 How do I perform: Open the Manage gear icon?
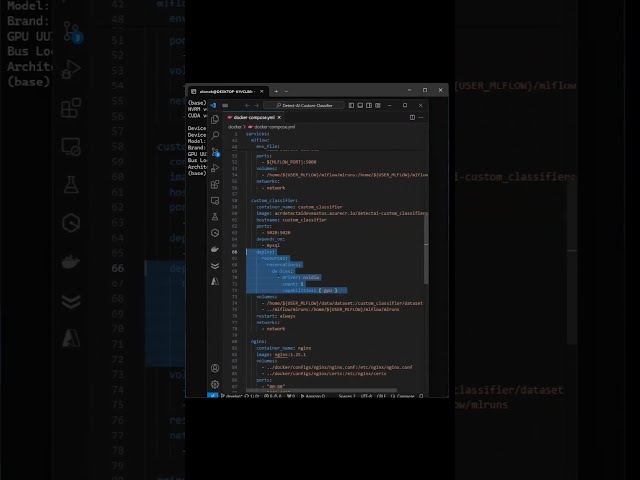click(x=215, y=384)
